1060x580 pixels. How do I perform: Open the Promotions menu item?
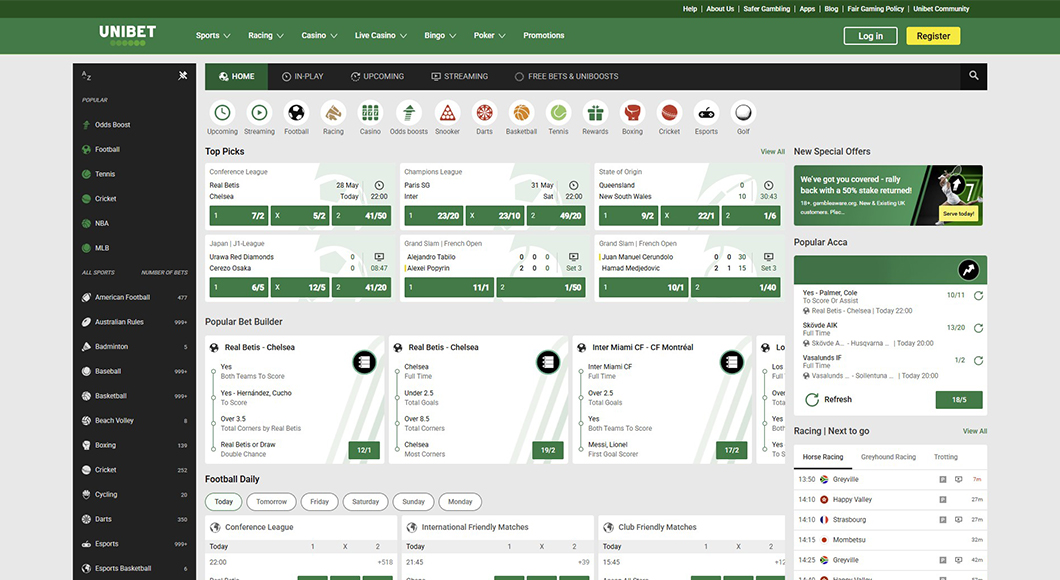(544, 35)
